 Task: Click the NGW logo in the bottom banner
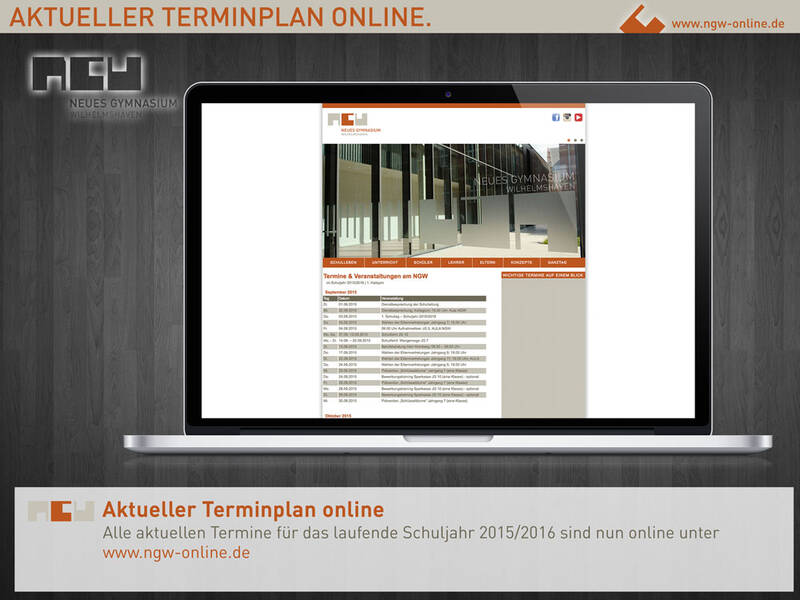click(x=60, y=510)
